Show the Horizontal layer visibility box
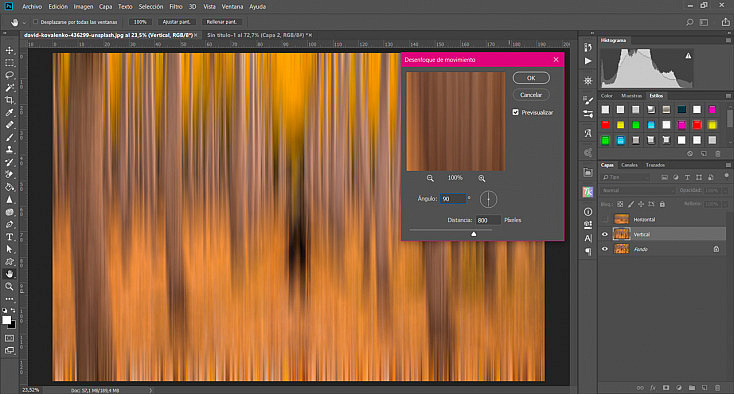The width and height of the screenshot is (734, 394). click(605, 219)
